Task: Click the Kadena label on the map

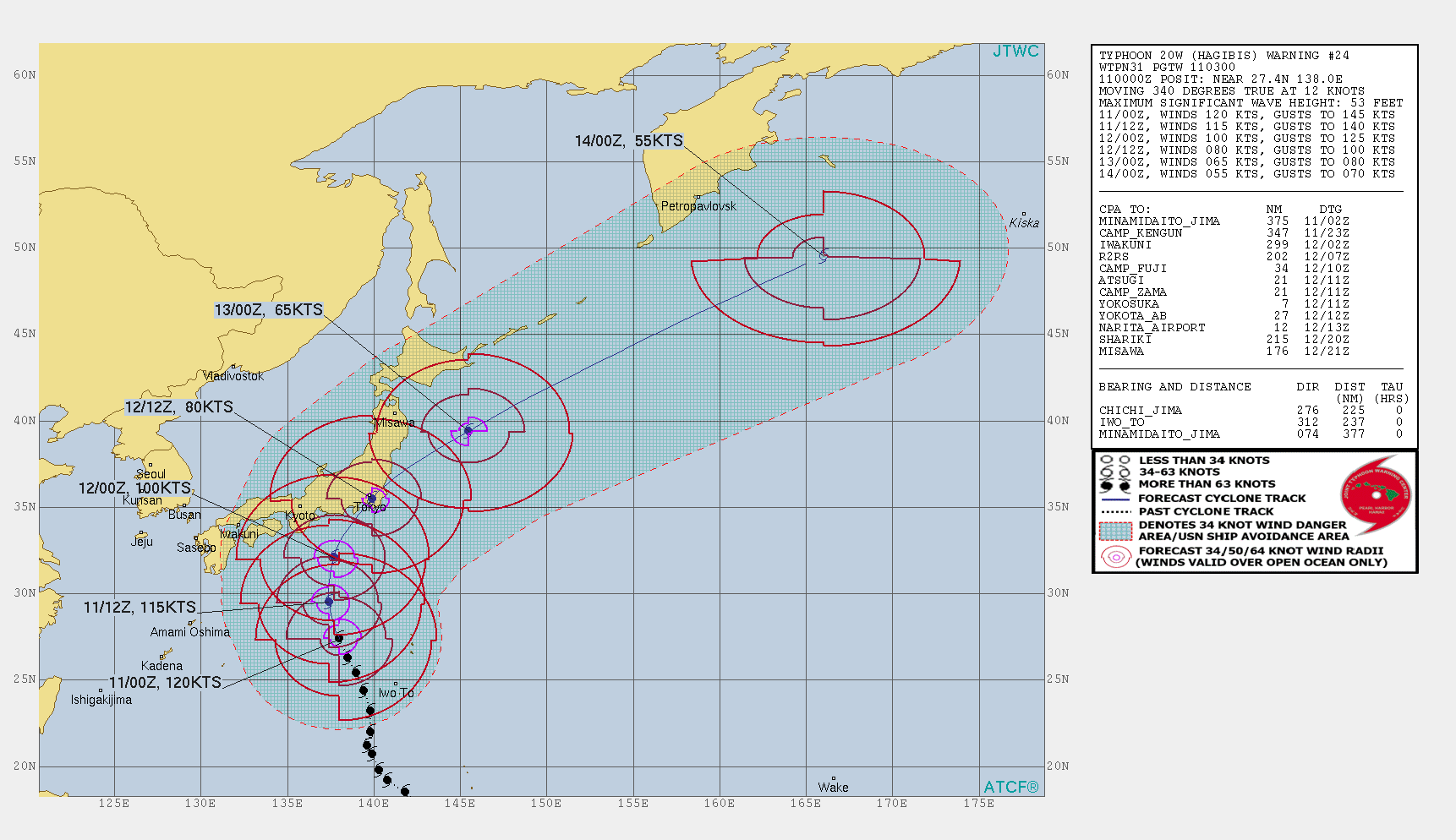Action: pos(161,666)
